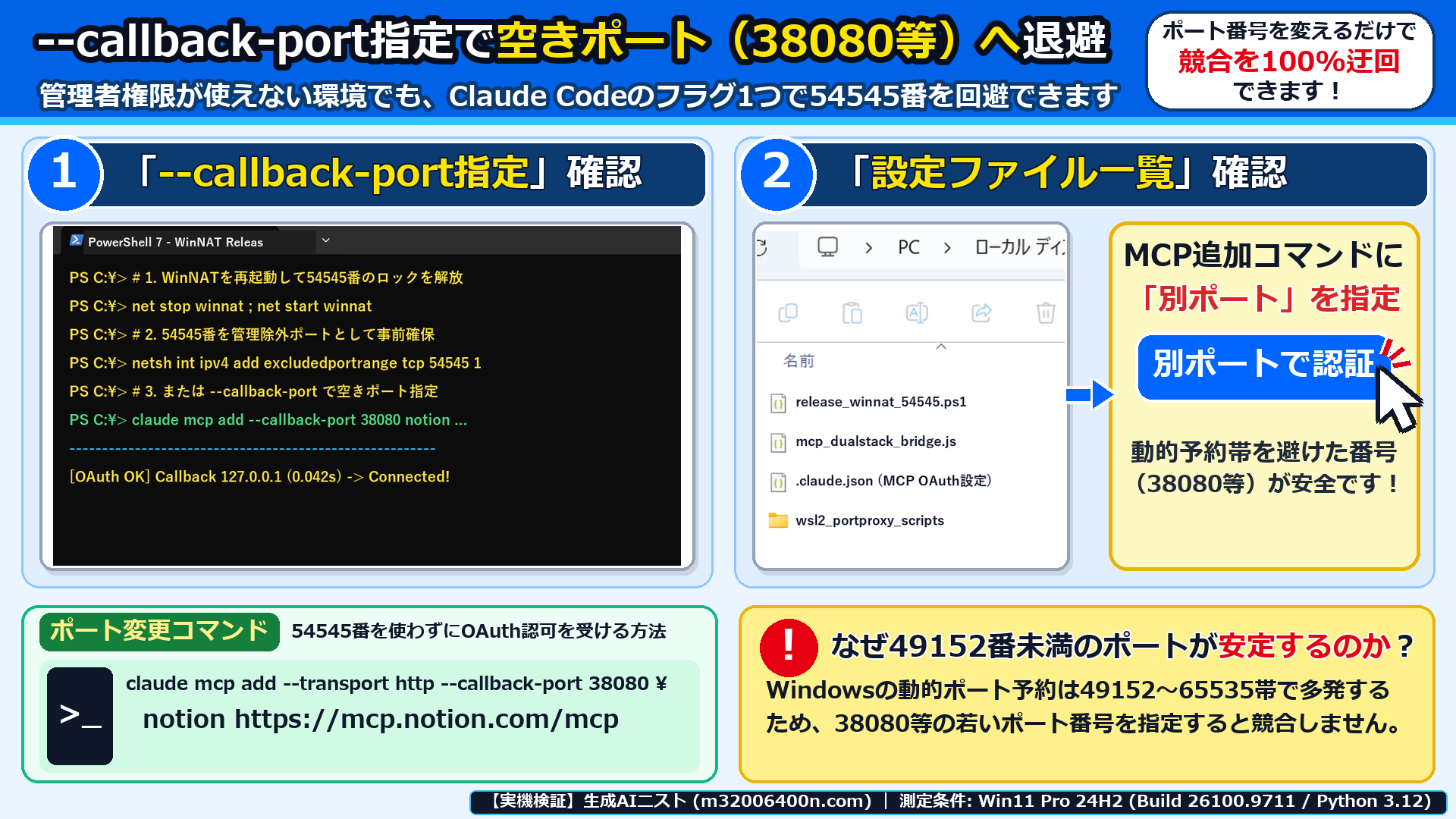Click the Share icon in Explorer toolbar

point(981,312)
